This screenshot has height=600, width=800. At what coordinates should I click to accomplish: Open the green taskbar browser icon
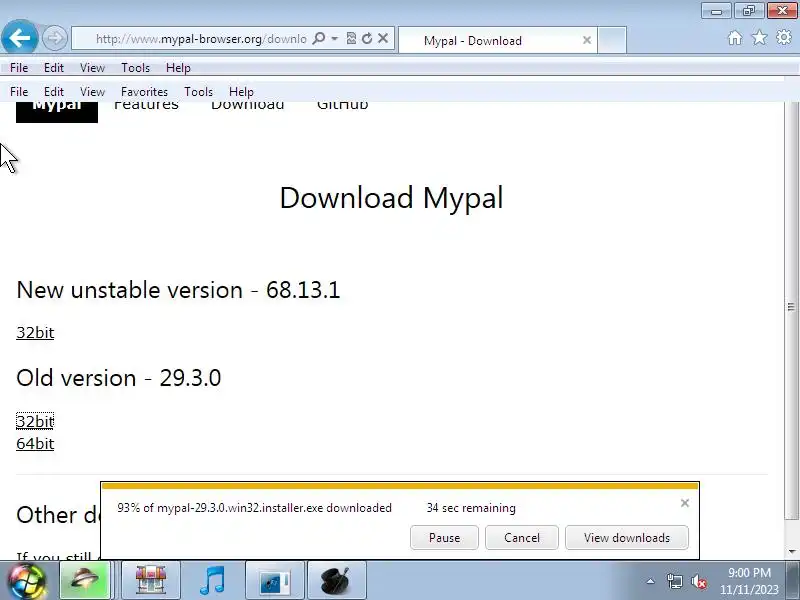(85, 580)
